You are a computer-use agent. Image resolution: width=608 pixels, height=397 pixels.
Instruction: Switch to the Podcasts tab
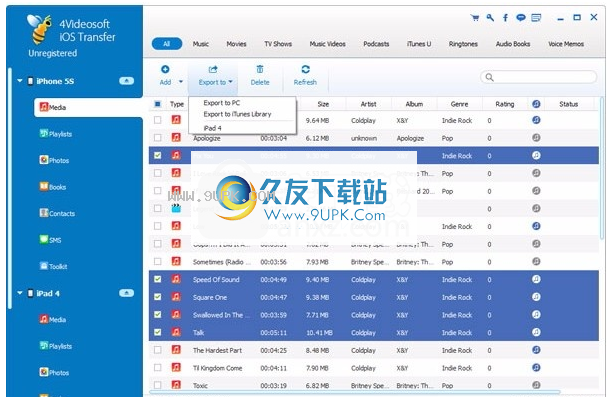coord(376,44)
